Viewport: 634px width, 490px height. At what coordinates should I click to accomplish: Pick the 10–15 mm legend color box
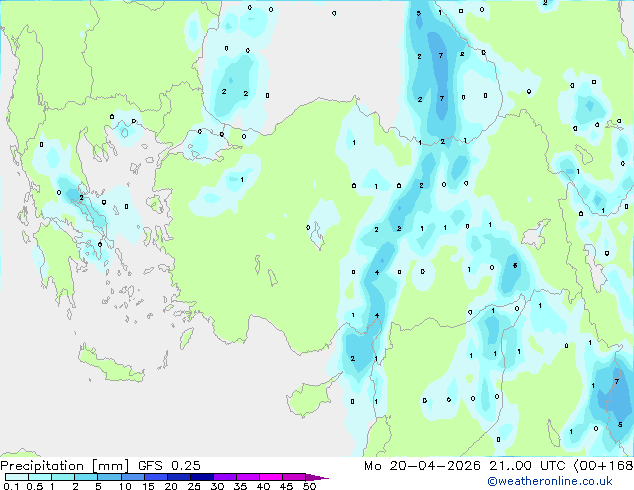tap(132, 477)
